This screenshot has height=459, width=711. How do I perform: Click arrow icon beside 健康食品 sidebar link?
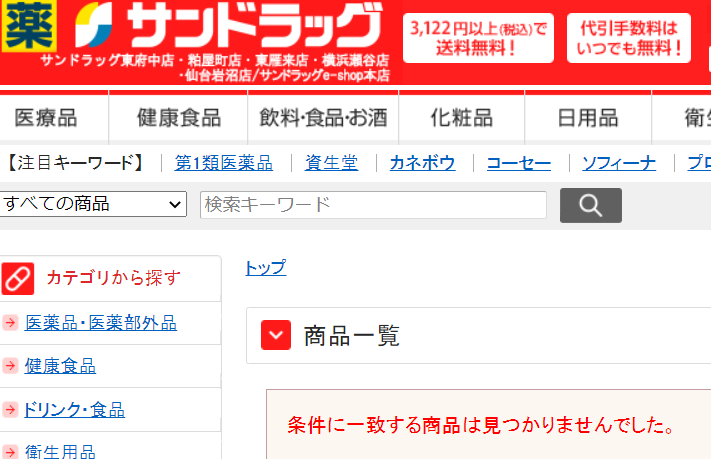tap(10, 366)
